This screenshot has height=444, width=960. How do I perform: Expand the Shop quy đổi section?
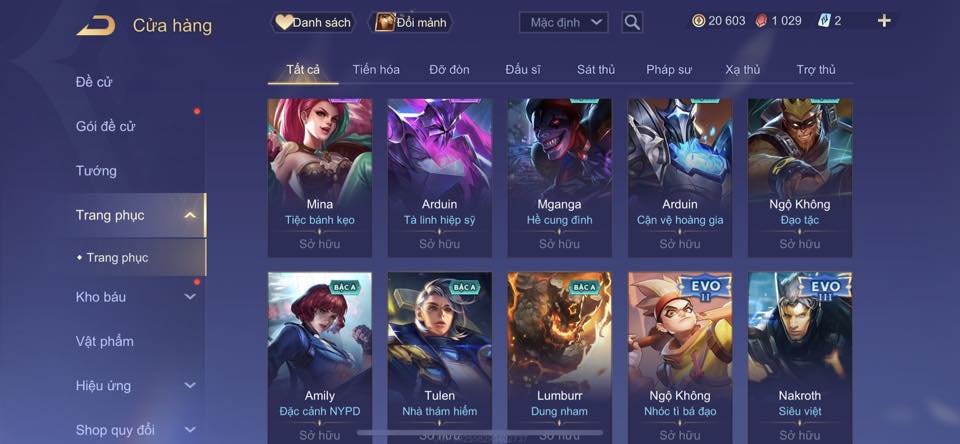190,430
